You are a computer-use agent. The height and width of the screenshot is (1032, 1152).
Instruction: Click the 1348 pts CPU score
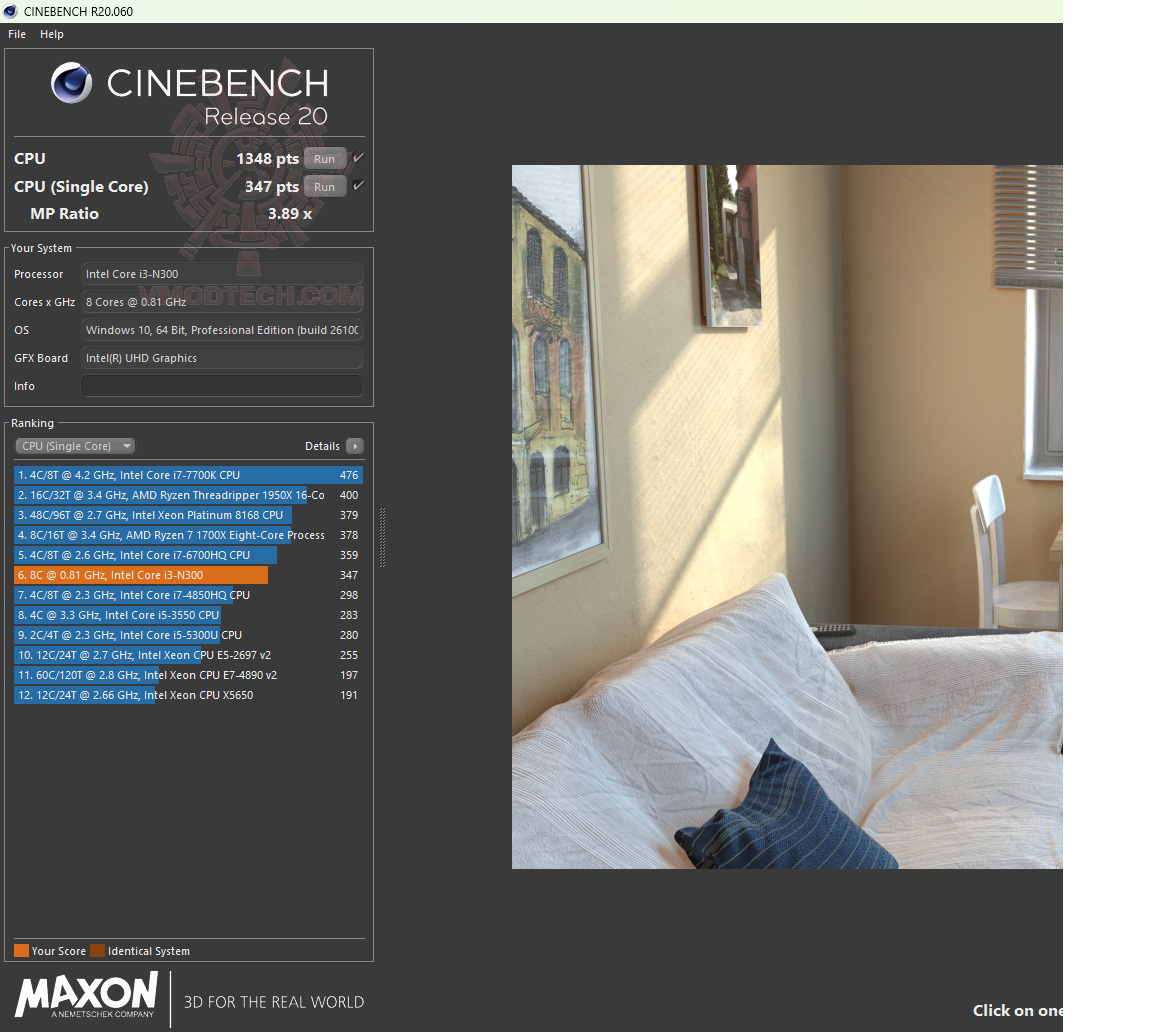click(x=267, y=159)
